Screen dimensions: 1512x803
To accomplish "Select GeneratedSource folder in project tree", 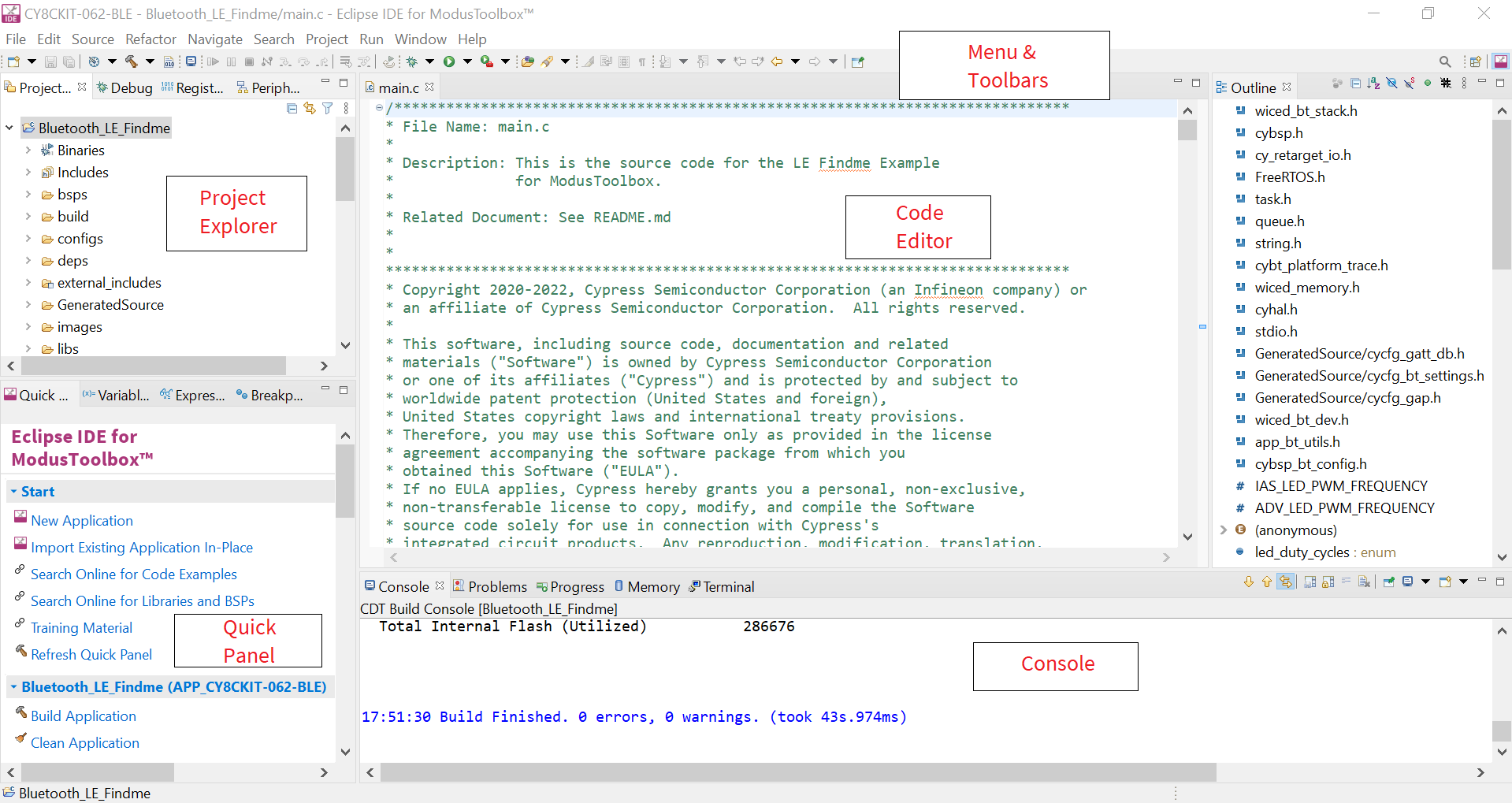I will [110, 304].
